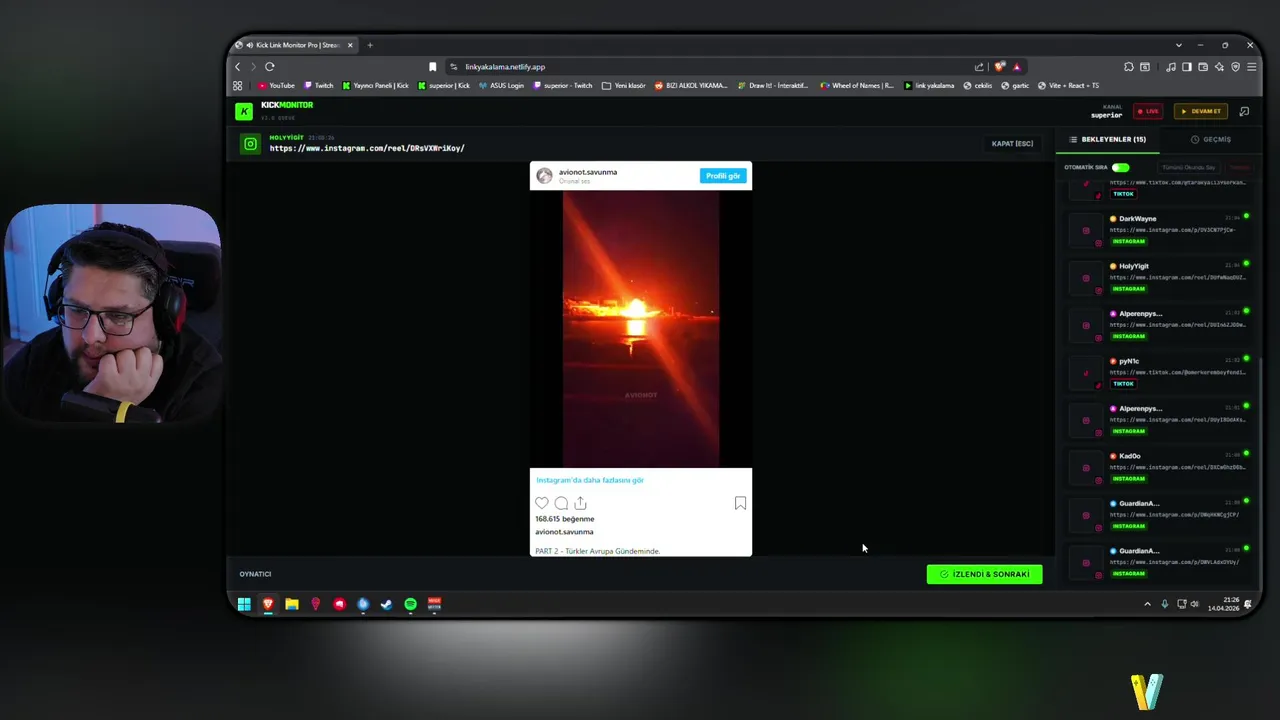Select the DarkWayne queue item
The height and width of the screenshot is (720, 1280).
[x=1158, y=230]
